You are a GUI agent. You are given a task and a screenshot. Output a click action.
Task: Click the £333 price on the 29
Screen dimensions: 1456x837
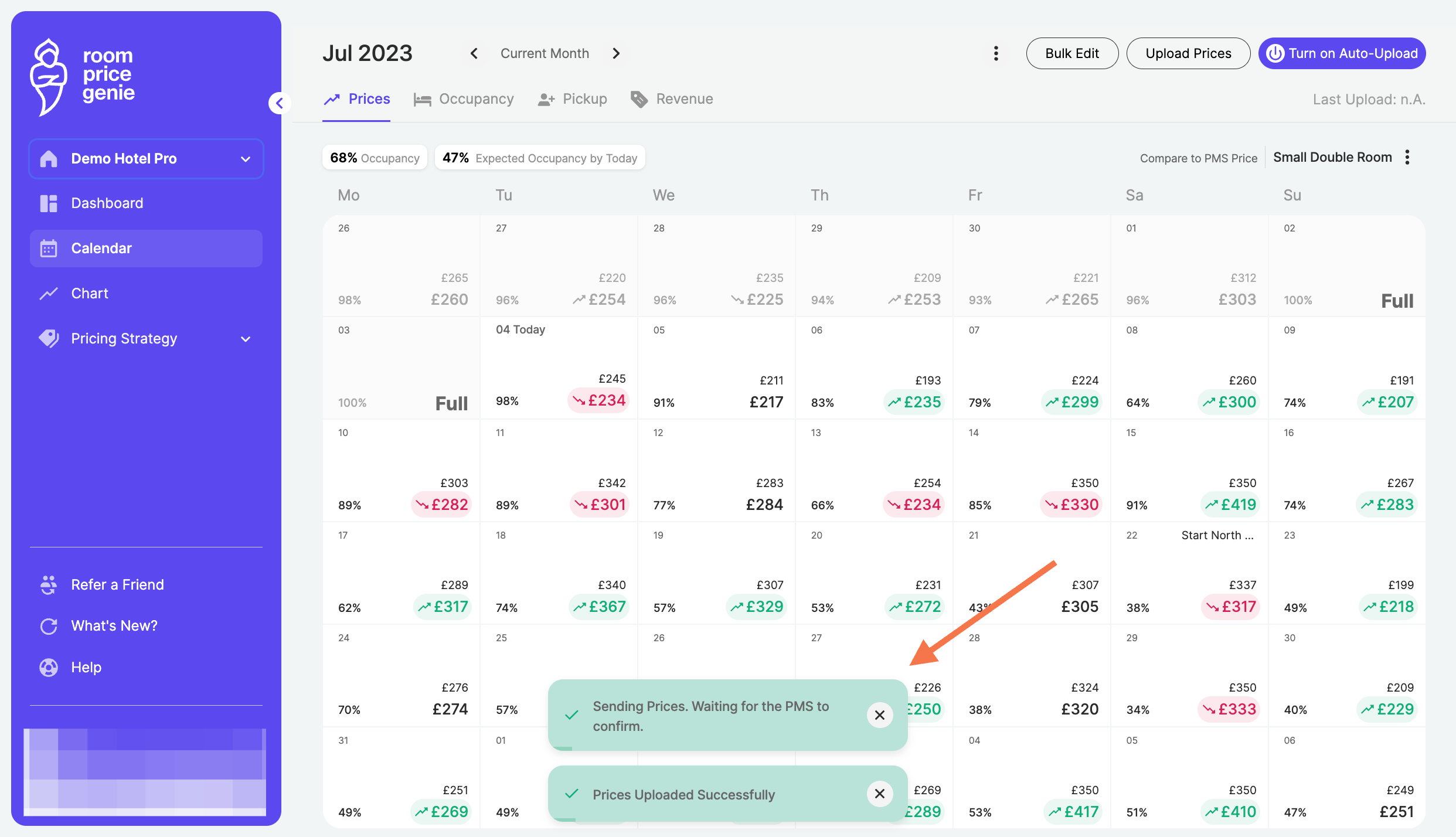[1229, 710]
